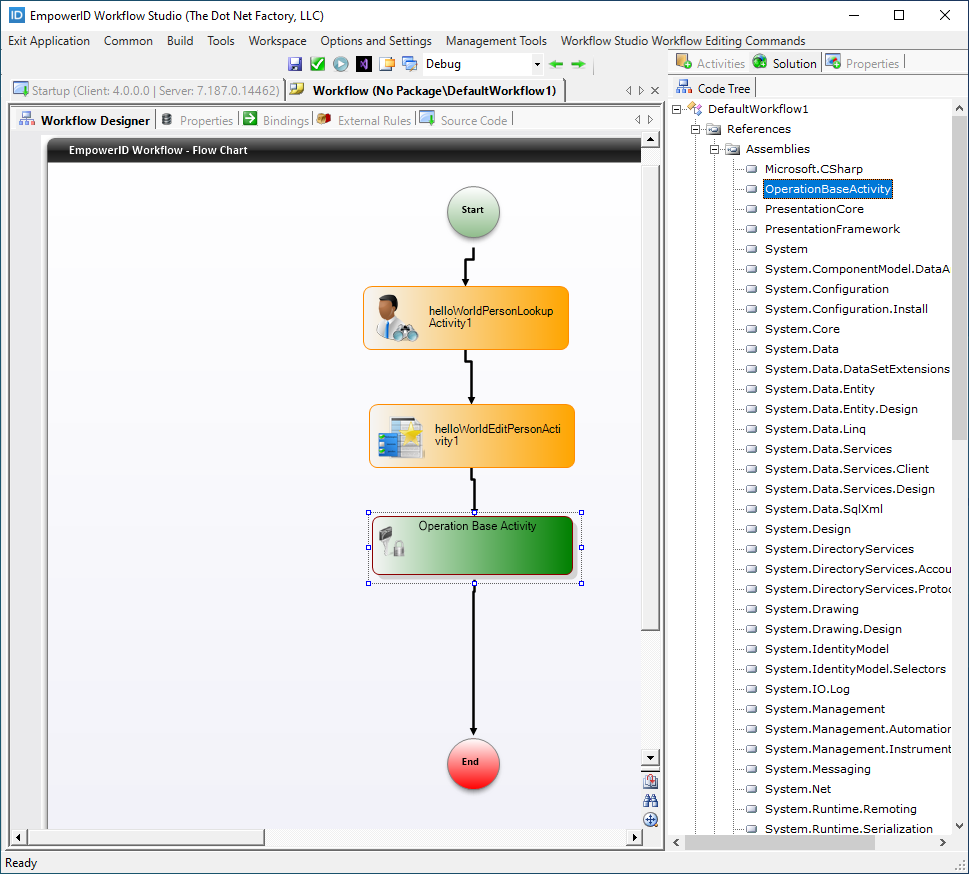Click the green checkmark compile icon

click(x=318, y=64)
